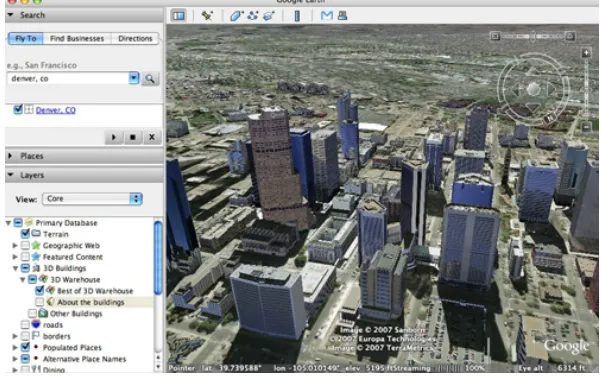Pan the view up with navigation arrow

533,71
